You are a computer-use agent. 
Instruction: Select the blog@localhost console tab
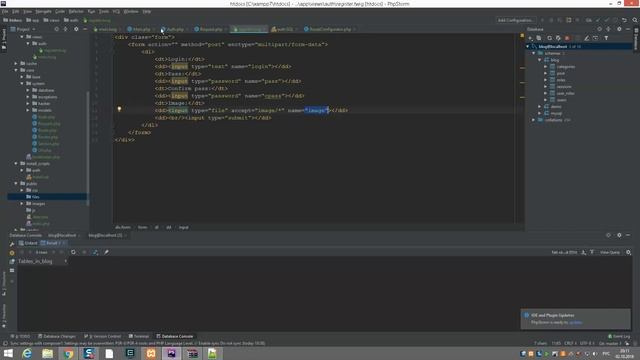(62, 236)
